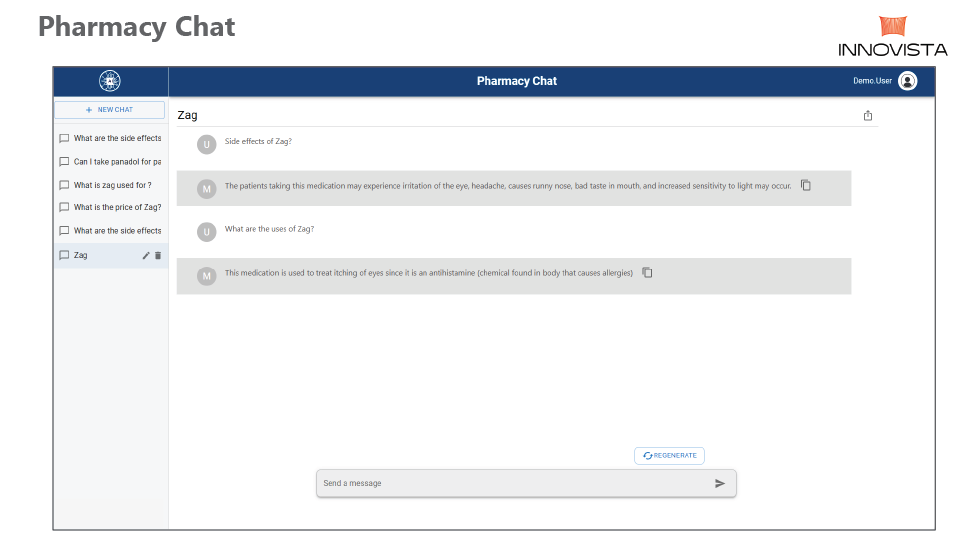This screenshot has height=540, width=960.
Task: Click the M avatar beside the antihistamine reply
Action: click(207, 275)
